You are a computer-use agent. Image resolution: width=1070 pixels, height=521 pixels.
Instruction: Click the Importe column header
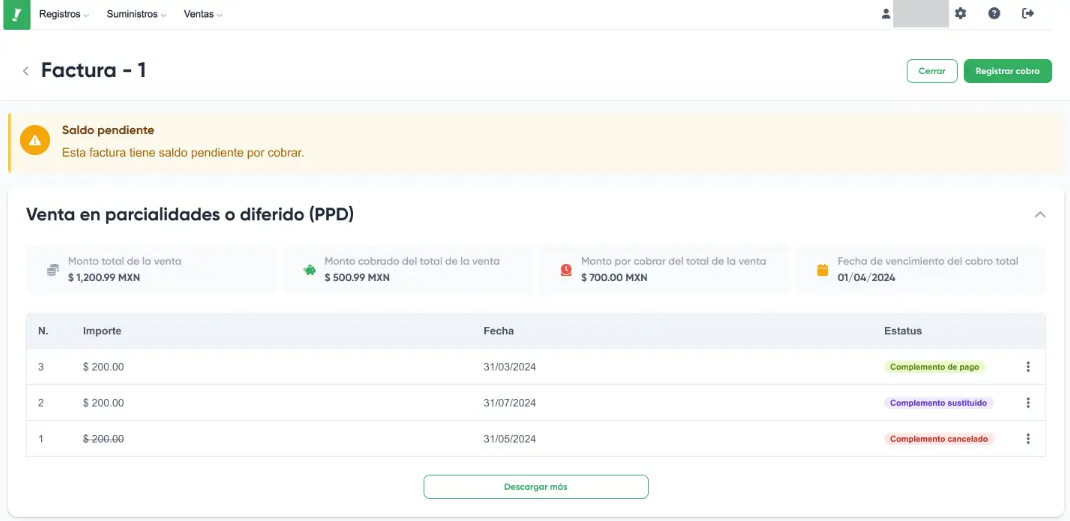(102, 330)
